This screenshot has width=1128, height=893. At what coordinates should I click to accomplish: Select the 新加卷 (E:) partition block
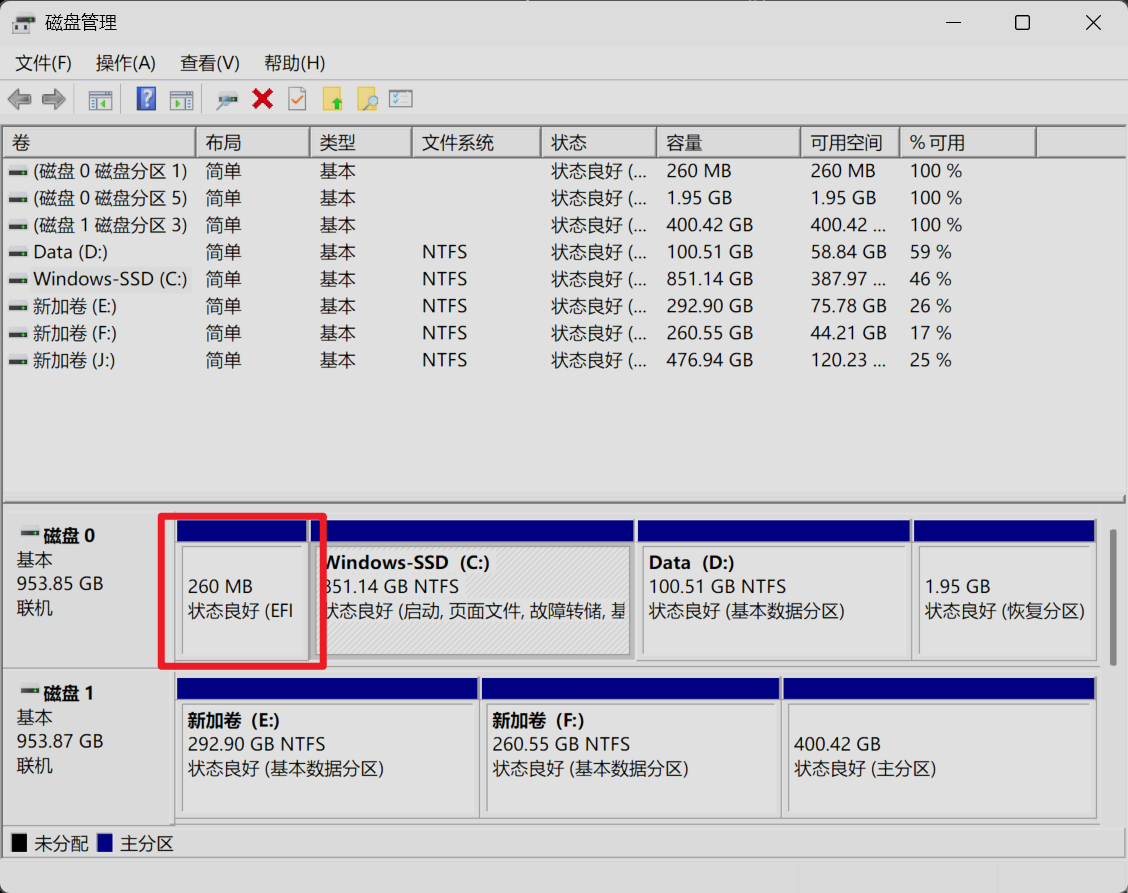click(327, 748)
